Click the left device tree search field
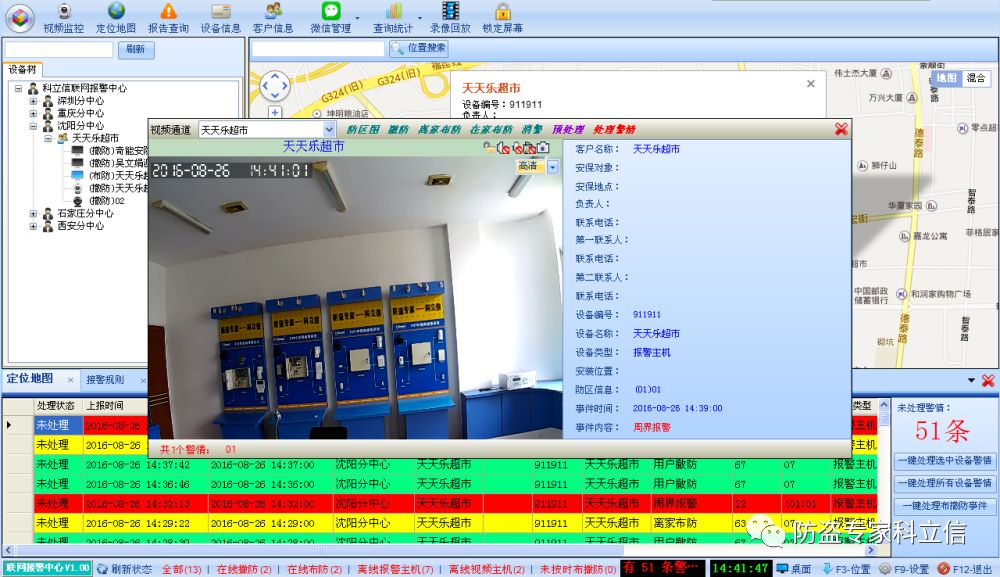The height and width of the screenshot is (577, 1000). (x=59, y=49)
